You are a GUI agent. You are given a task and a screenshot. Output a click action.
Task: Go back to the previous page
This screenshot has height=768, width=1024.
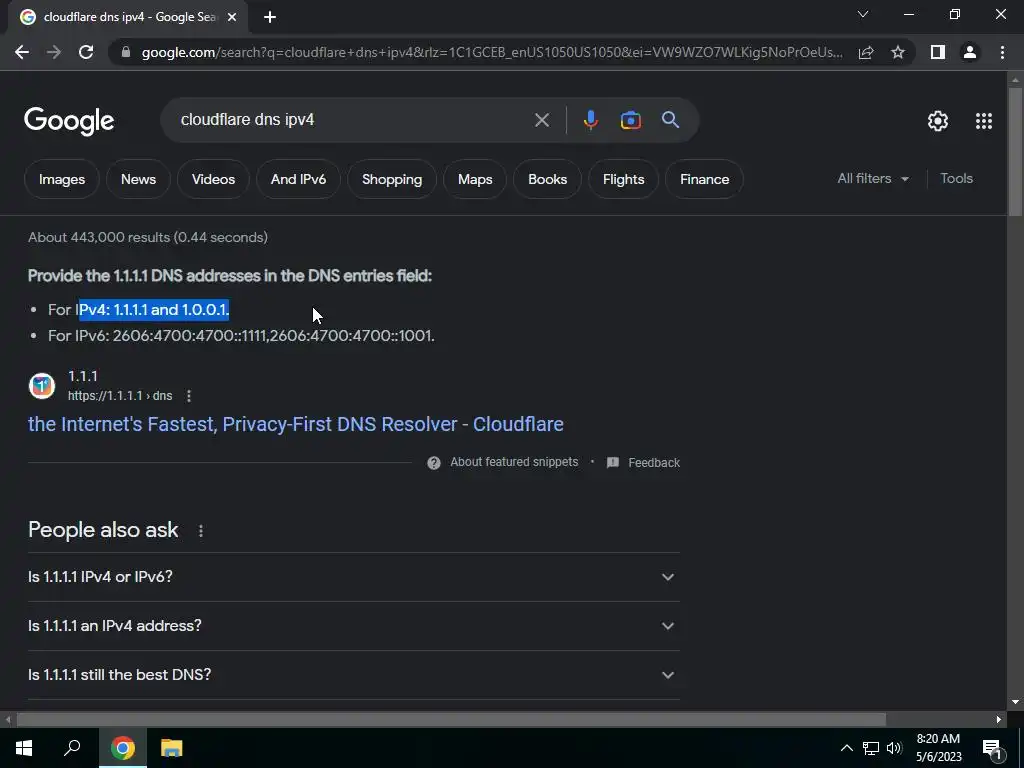22,52
